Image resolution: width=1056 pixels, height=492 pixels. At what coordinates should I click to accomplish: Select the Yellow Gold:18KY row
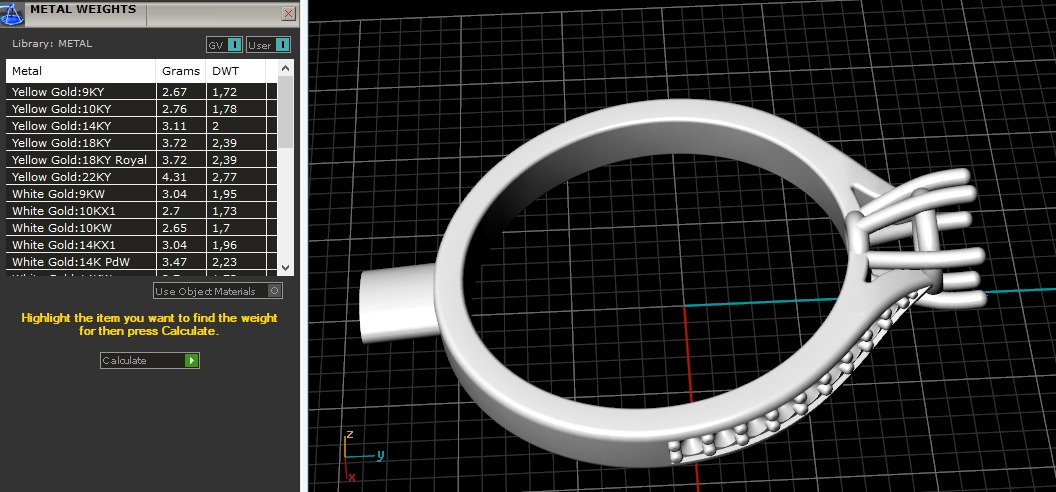pyautogui.click(x=141, y=143)
